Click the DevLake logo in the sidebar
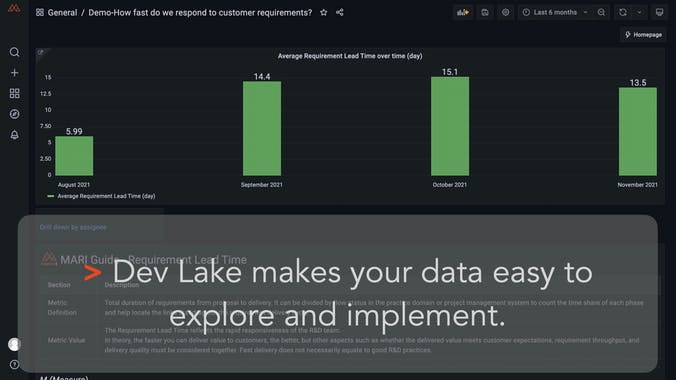 click(14, 8)
